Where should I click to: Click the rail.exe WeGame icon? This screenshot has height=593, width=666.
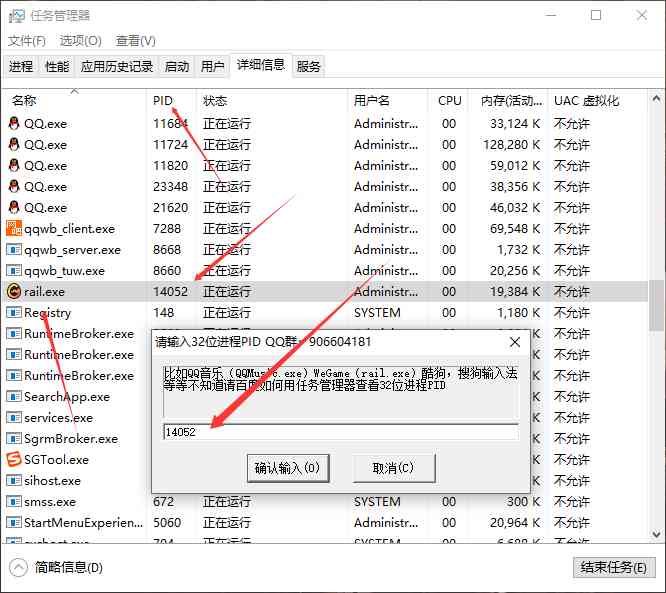tap(14, 291)
